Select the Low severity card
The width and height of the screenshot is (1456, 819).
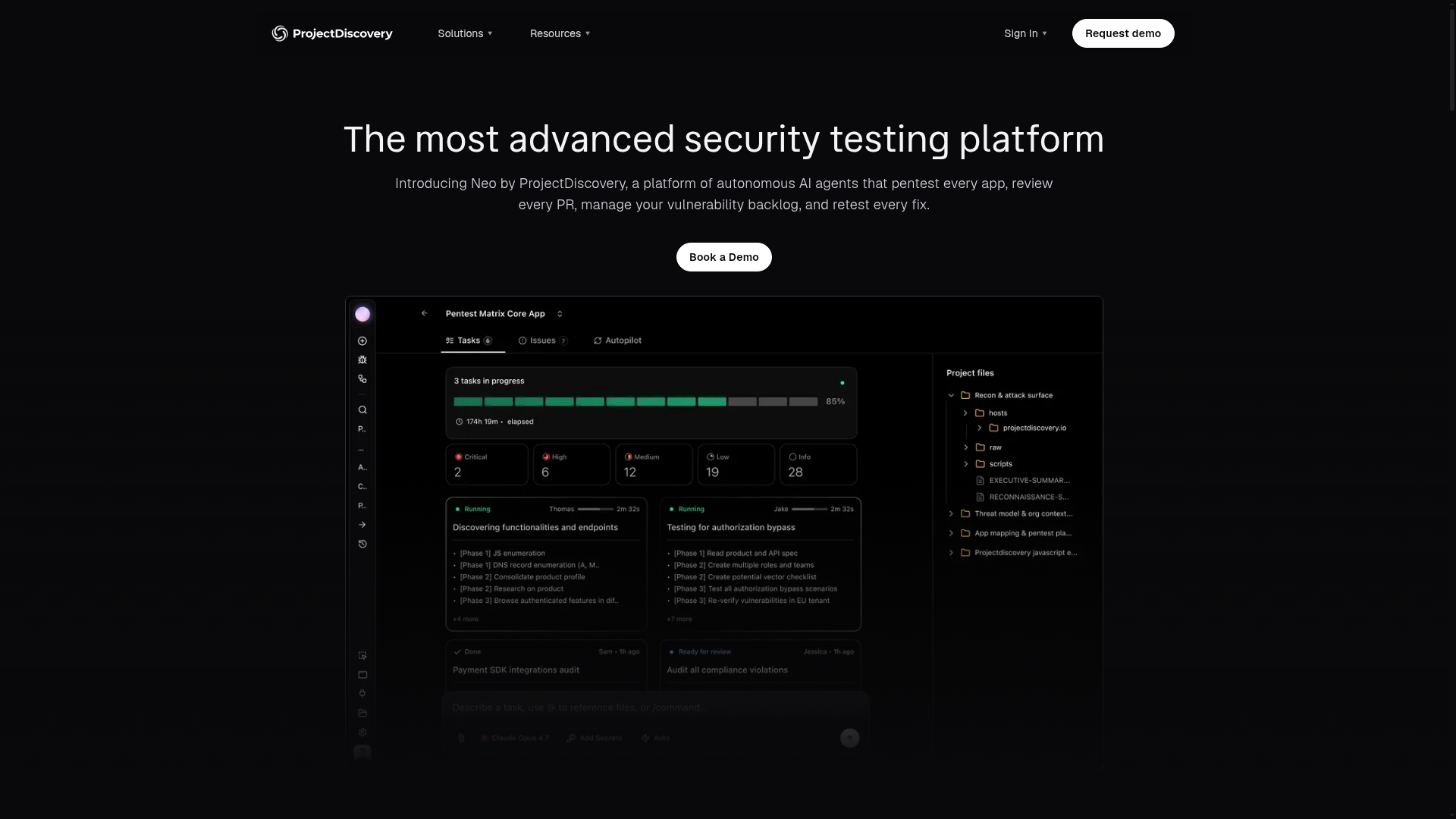pos(736,464)
